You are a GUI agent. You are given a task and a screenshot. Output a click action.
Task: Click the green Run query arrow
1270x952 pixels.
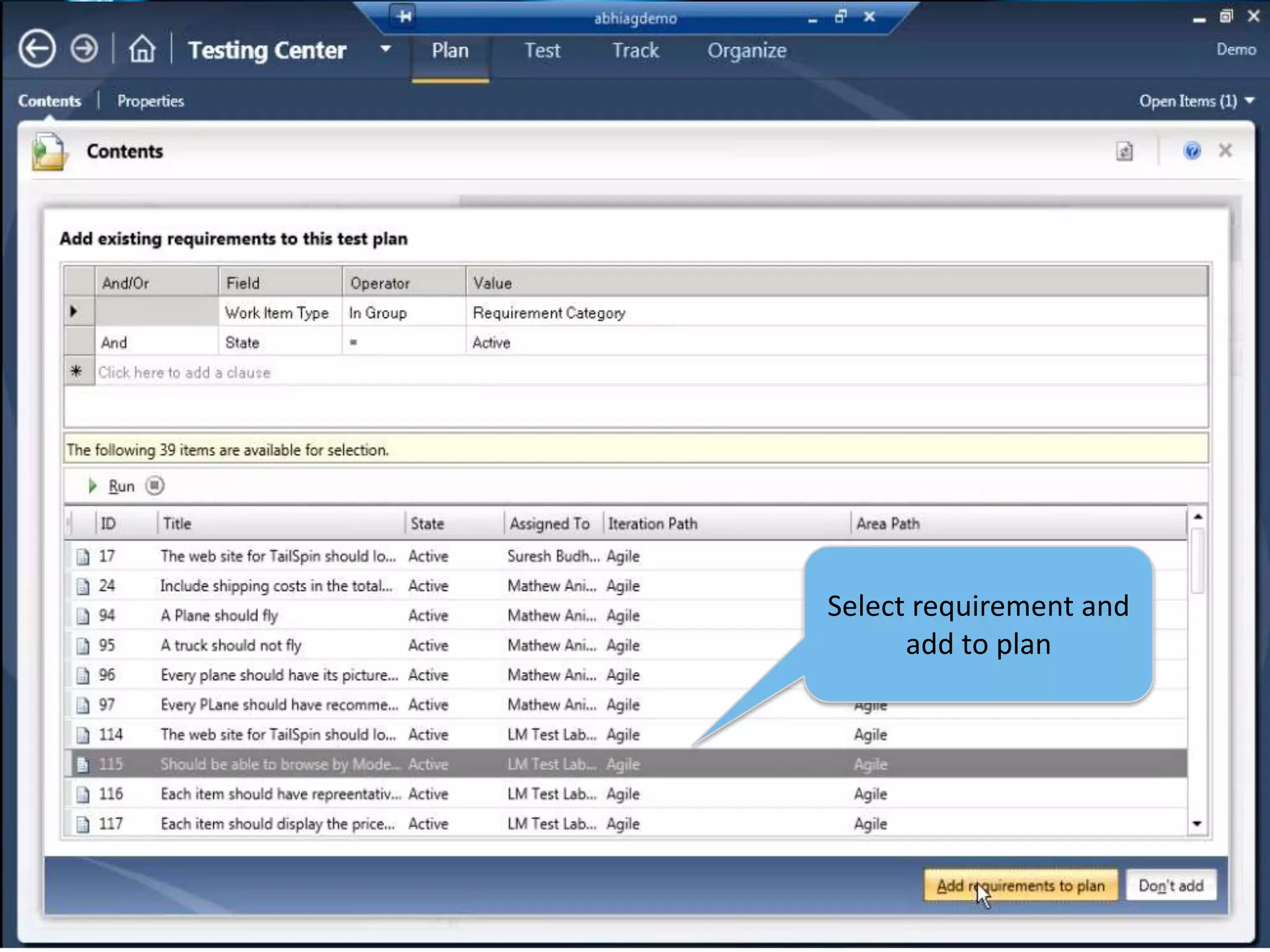tap(92, 486)
